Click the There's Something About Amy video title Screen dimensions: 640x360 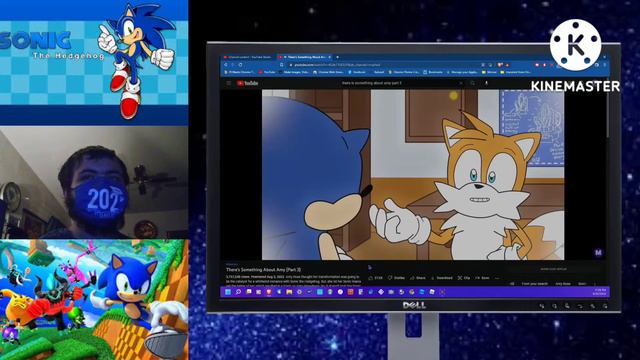tap(263, 270)
